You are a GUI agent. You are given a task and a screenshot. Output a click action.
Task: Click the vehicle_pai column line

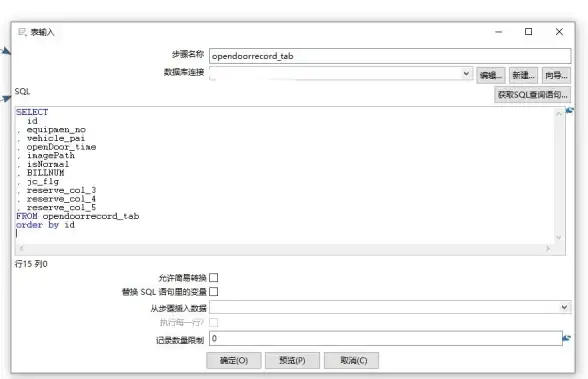(51, 138)
